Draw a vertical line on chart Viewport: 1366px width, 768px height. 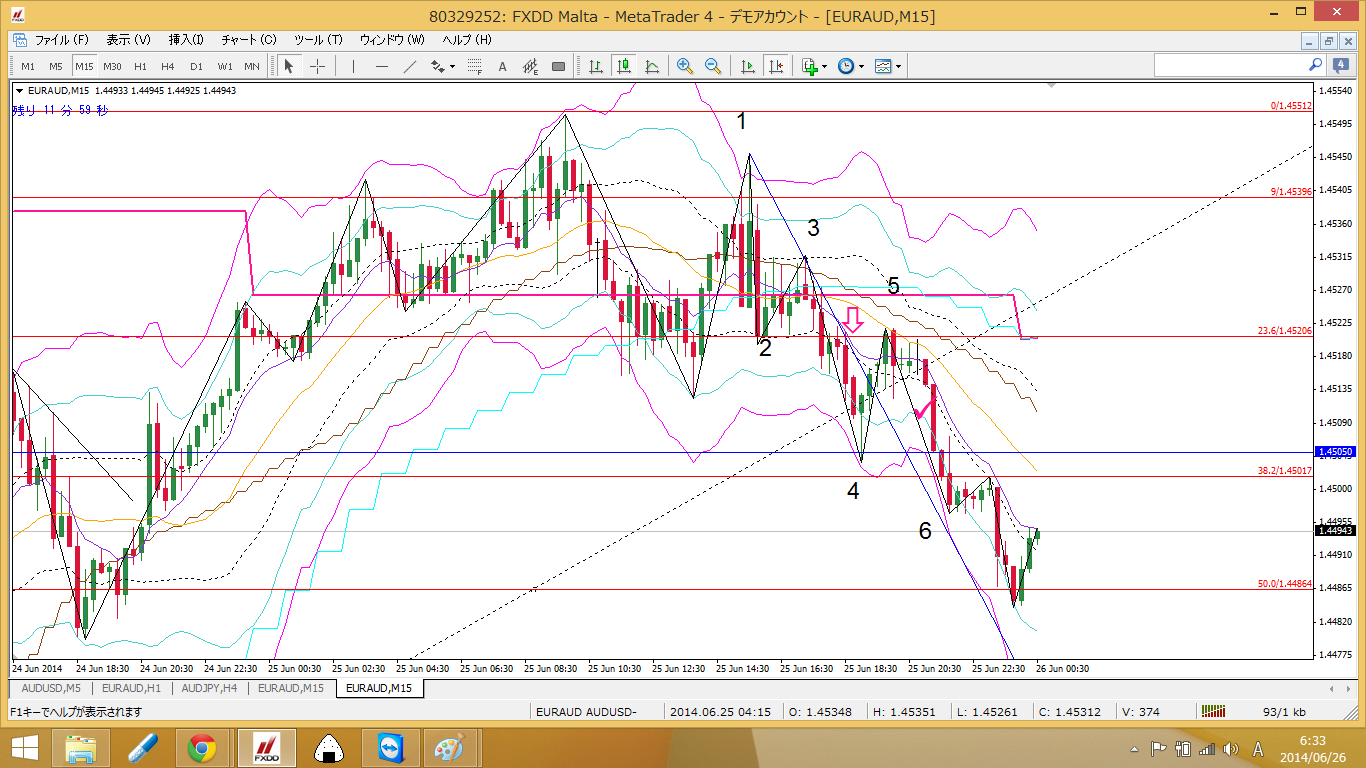click(x=353, y=66)
